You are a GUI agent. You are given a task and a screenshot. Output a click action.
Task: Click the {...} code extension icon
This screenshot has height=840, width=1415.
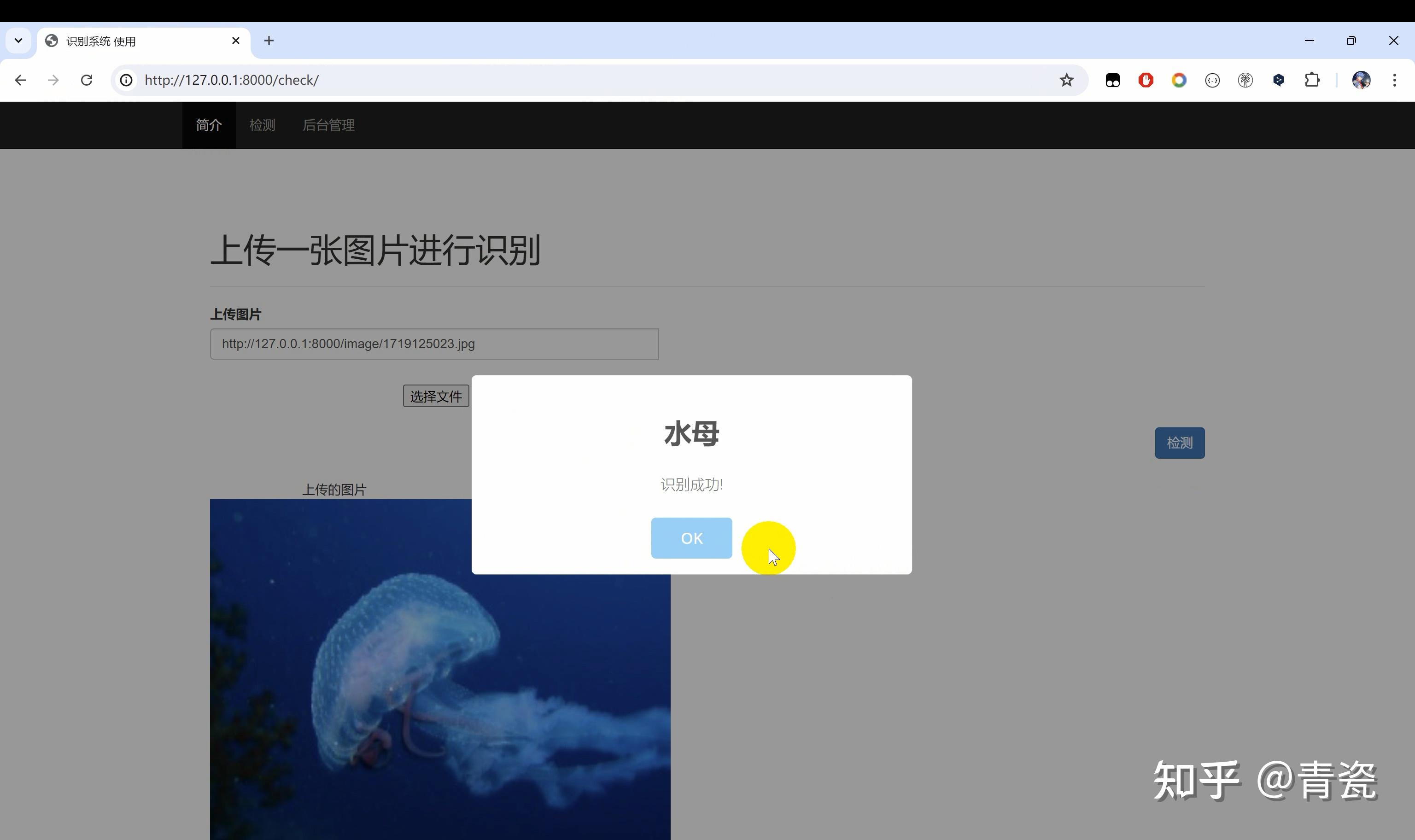point(1212,80)
